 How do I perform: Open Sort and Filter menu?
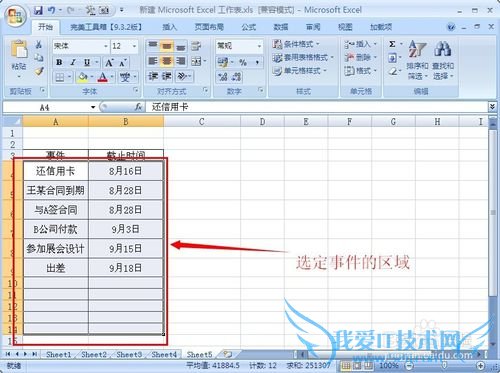point(417,60)
